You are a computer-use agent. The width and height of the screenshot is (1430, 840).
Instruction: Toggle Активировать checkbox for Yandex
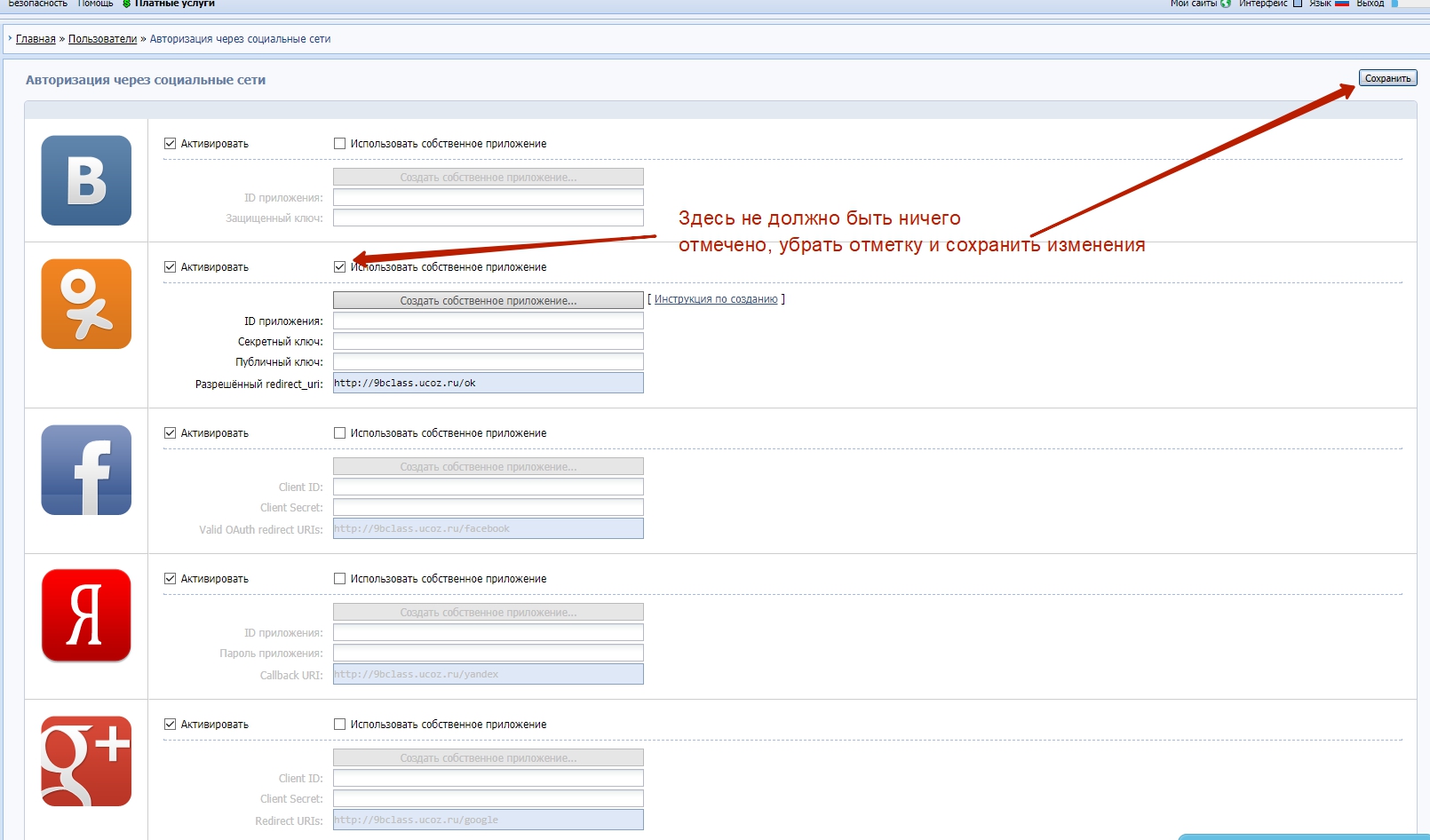[x=170, y=578]
